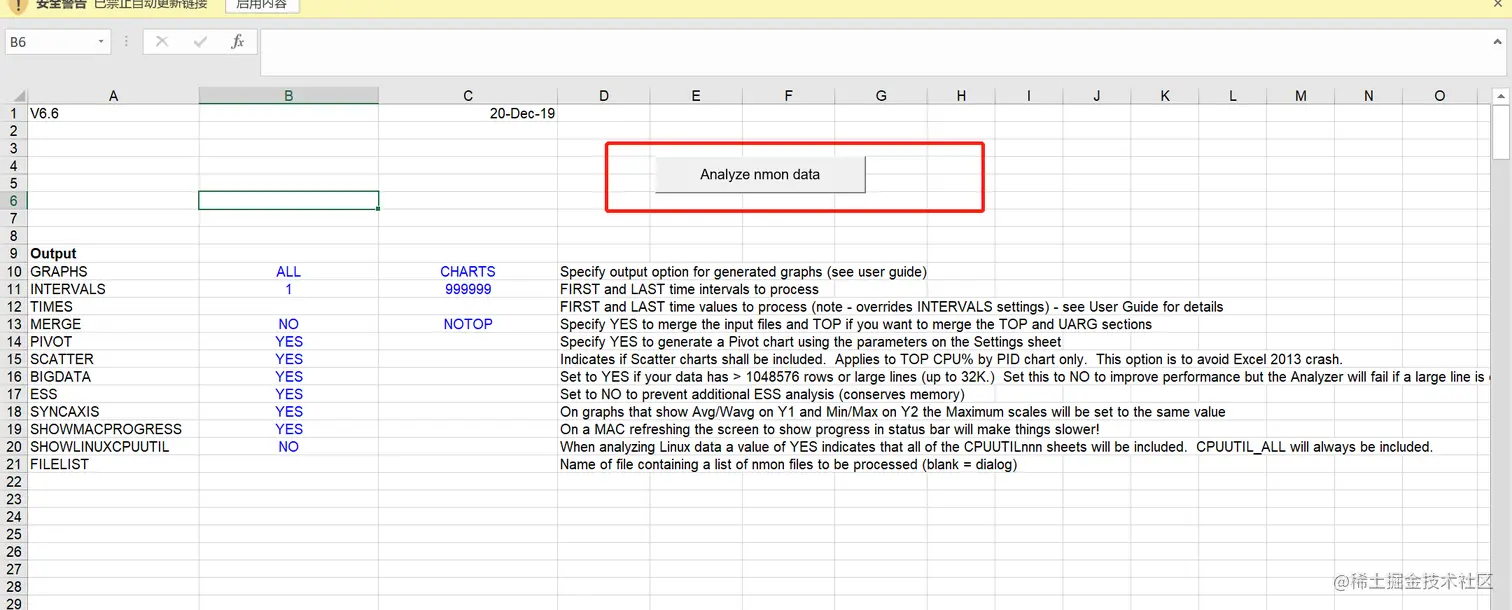Click the YES value for PIVOT
This screenshot has width=1512, height=610.
coord(289,342)
